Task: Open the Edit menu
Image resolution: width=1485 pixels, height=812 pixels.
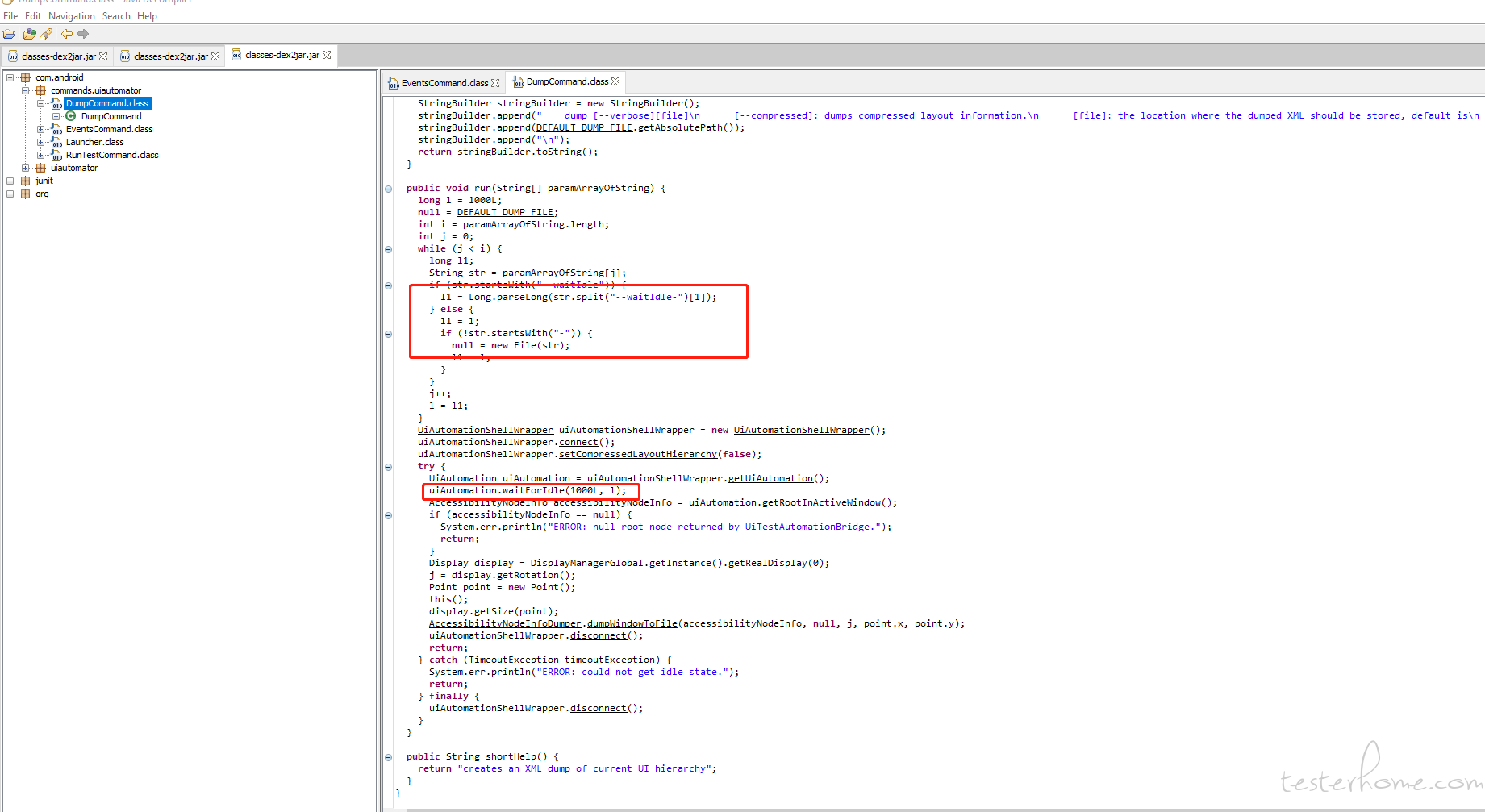Action: 33,16
